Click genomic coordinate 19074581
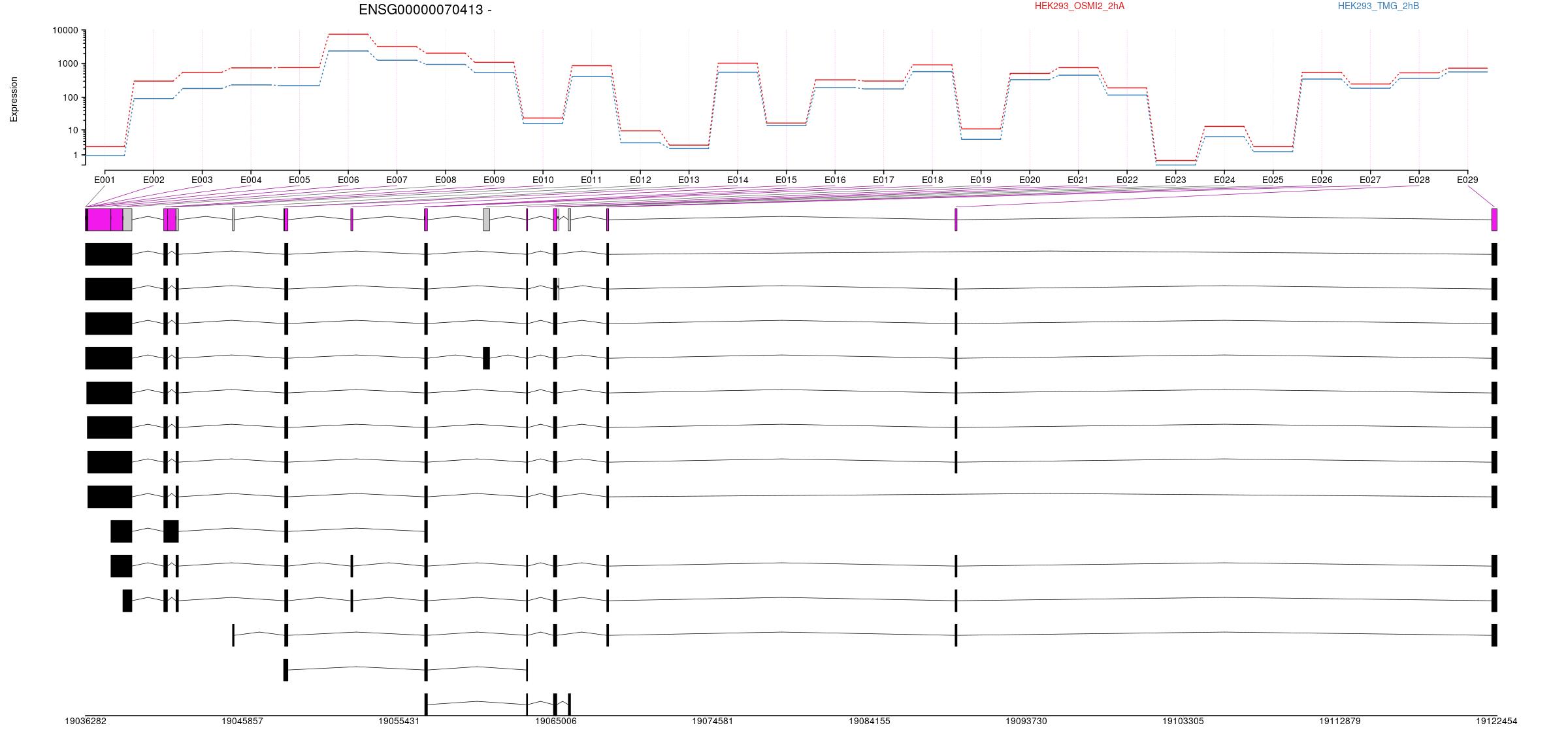 coord(713,722)
